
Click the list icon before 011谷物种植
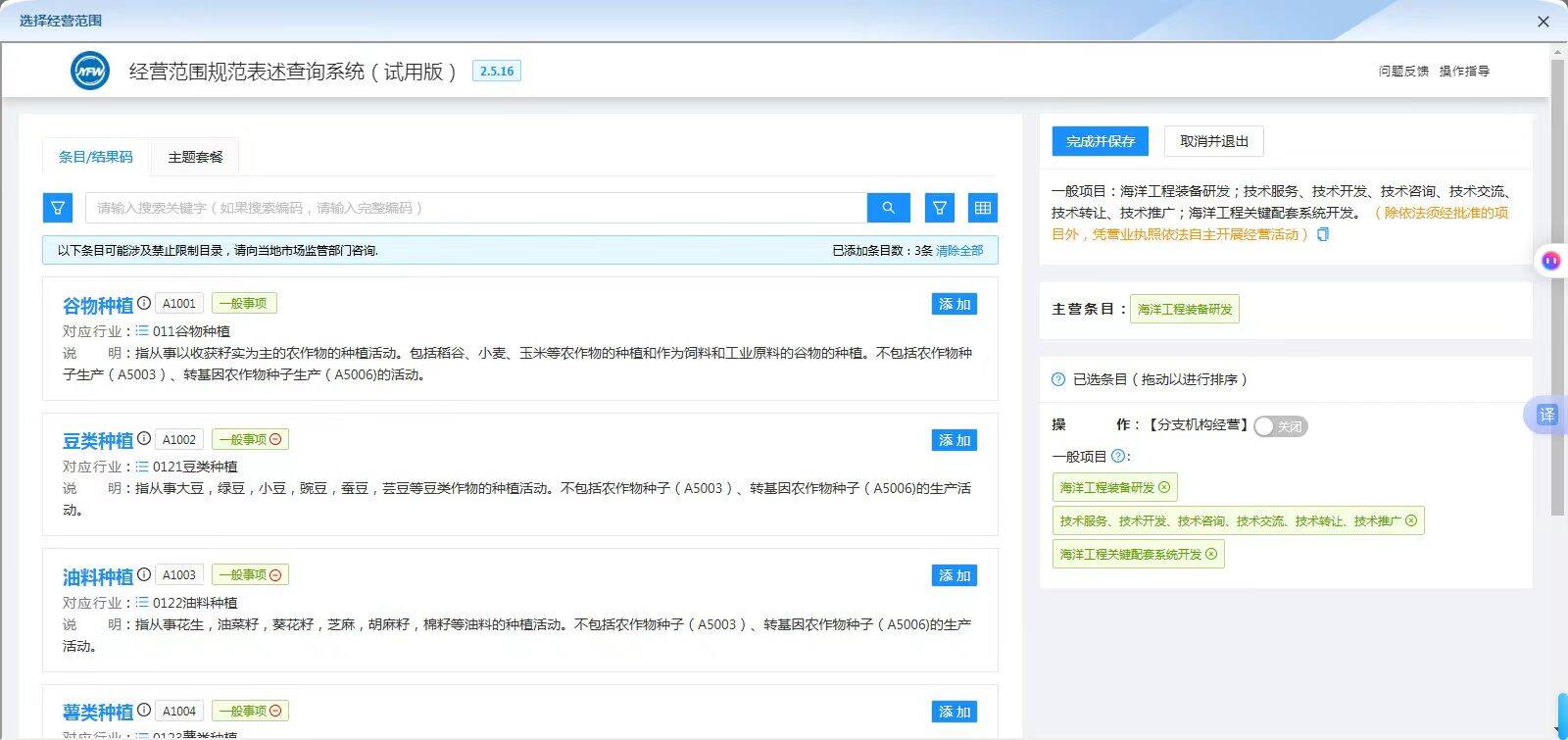142,331
